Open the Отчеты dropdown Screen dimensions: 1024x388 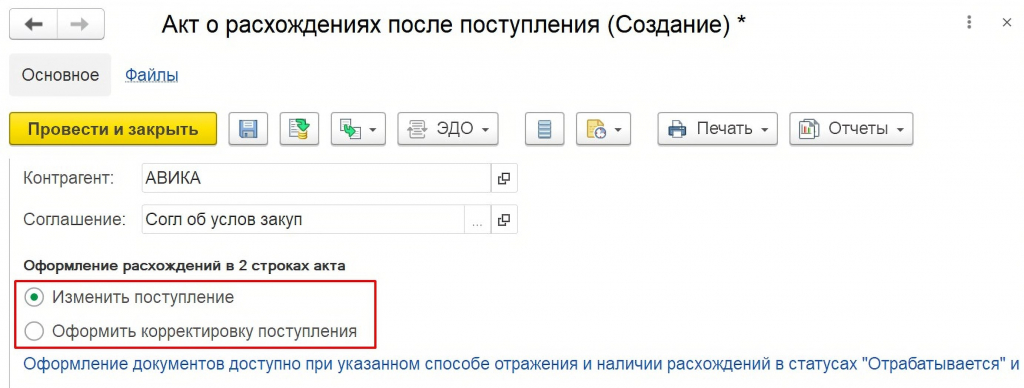tap(851, 129)
